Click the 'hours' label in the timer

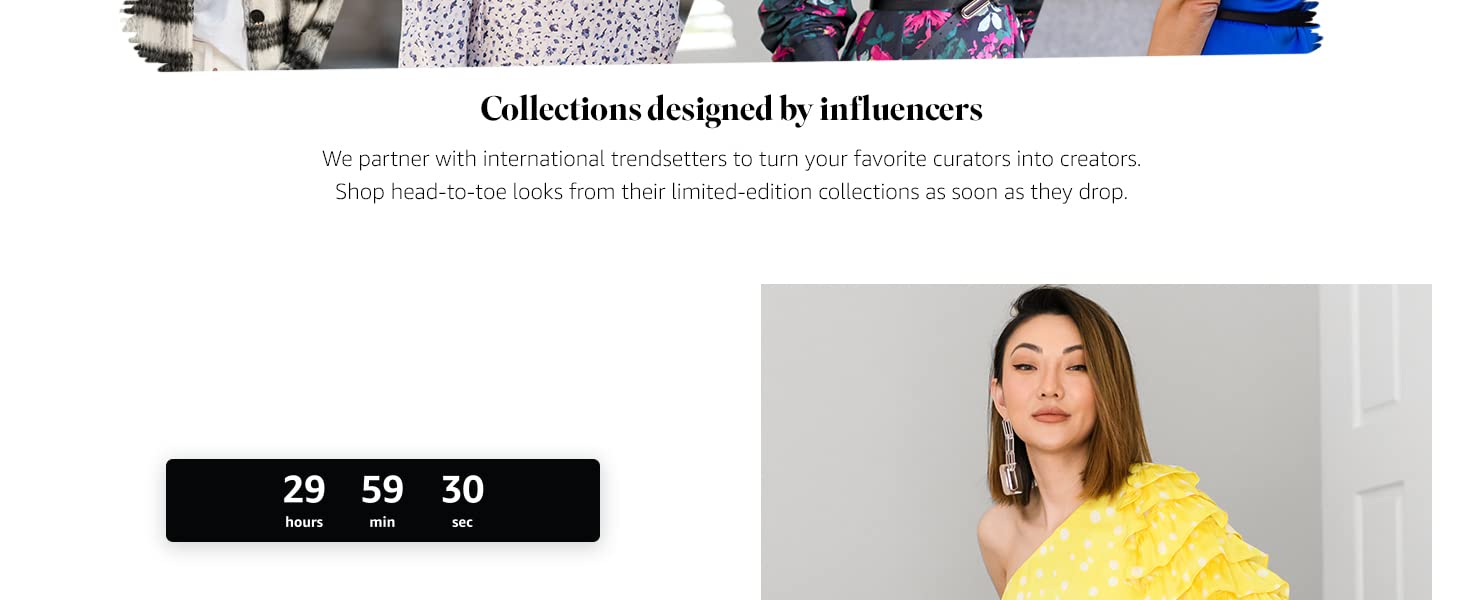304,522
